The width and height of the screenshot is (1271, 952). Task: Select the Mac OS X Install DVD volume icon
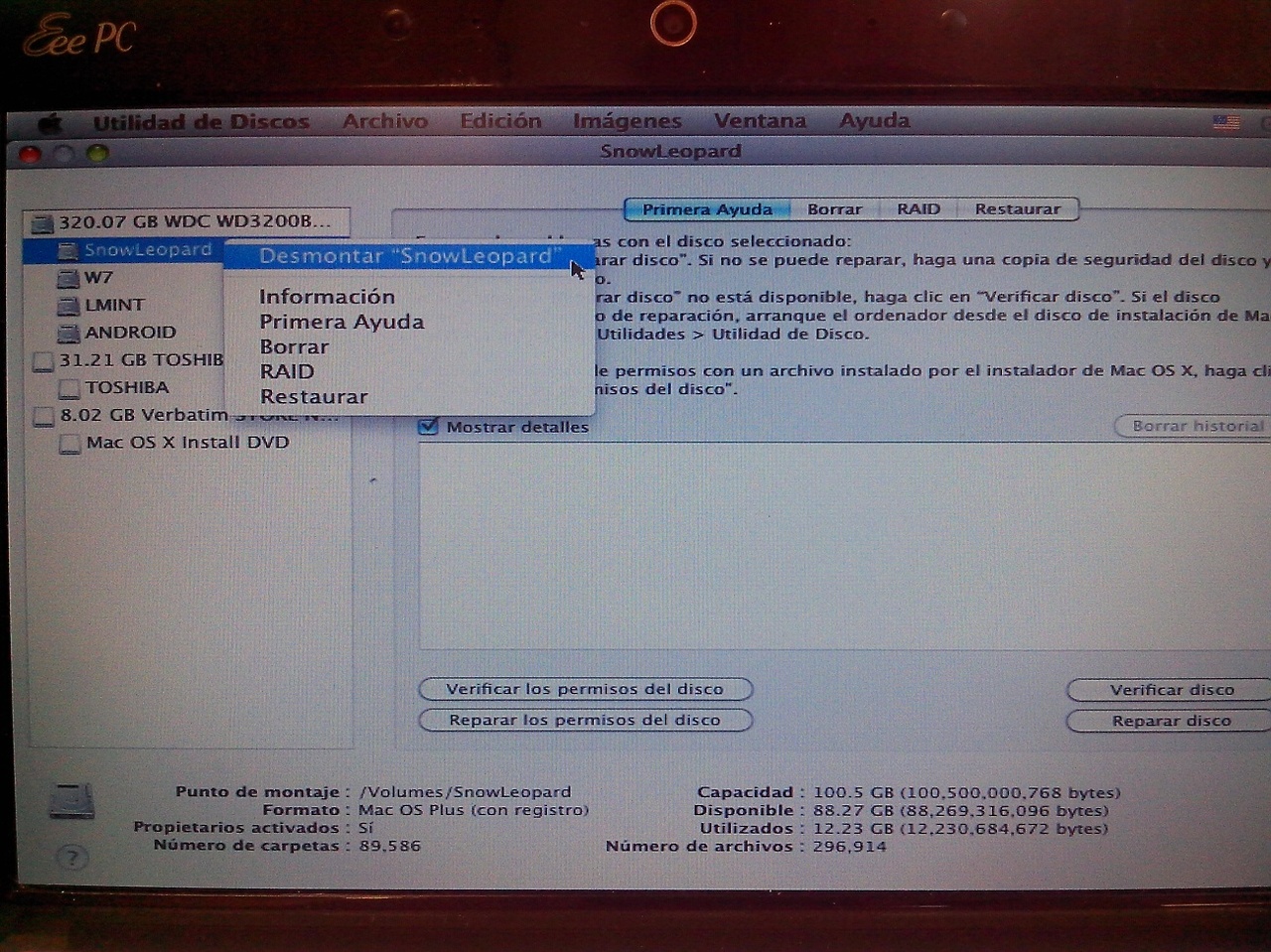[70, 443]
